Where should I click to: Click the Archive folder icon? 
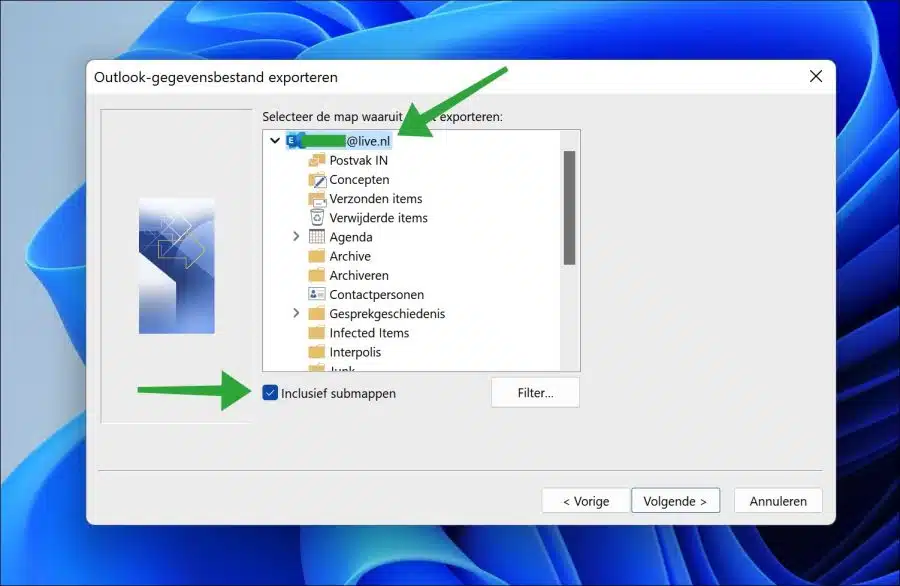[x=317, y=256]
